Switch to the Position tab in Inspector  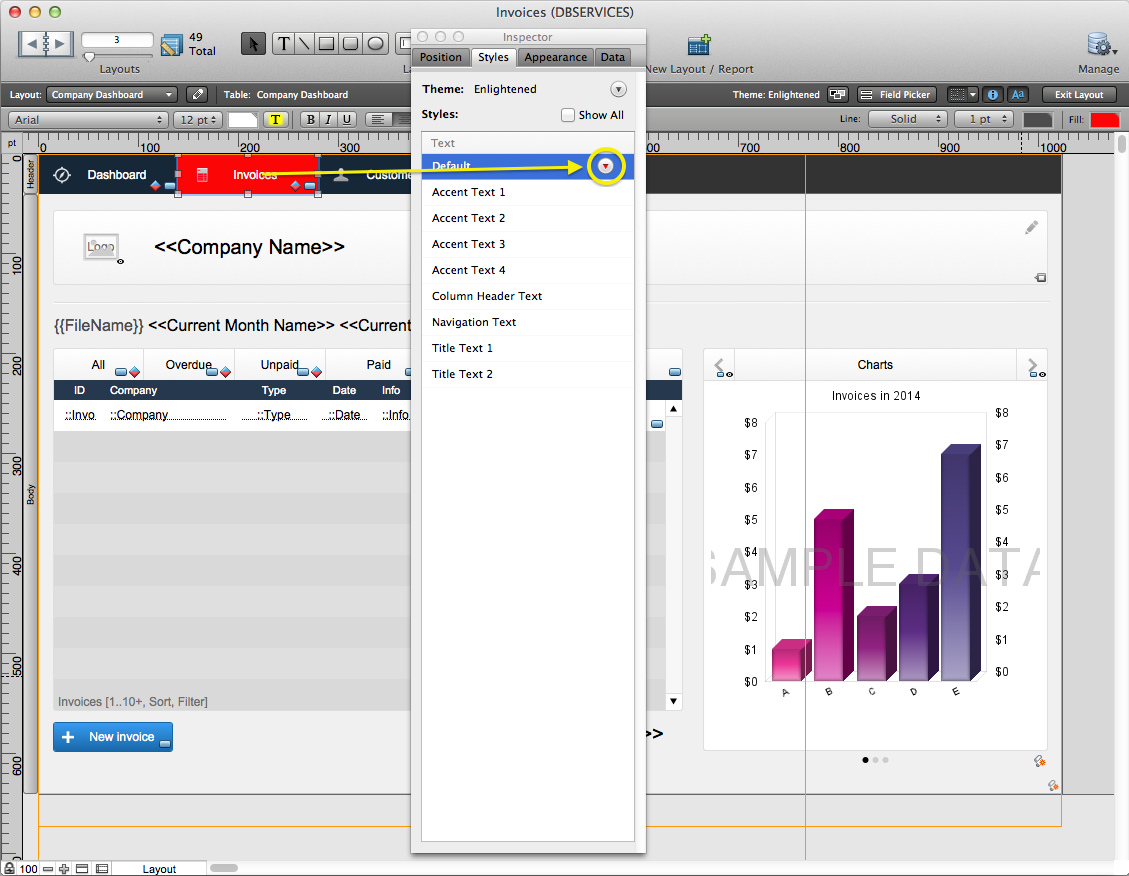pos(440,57)
